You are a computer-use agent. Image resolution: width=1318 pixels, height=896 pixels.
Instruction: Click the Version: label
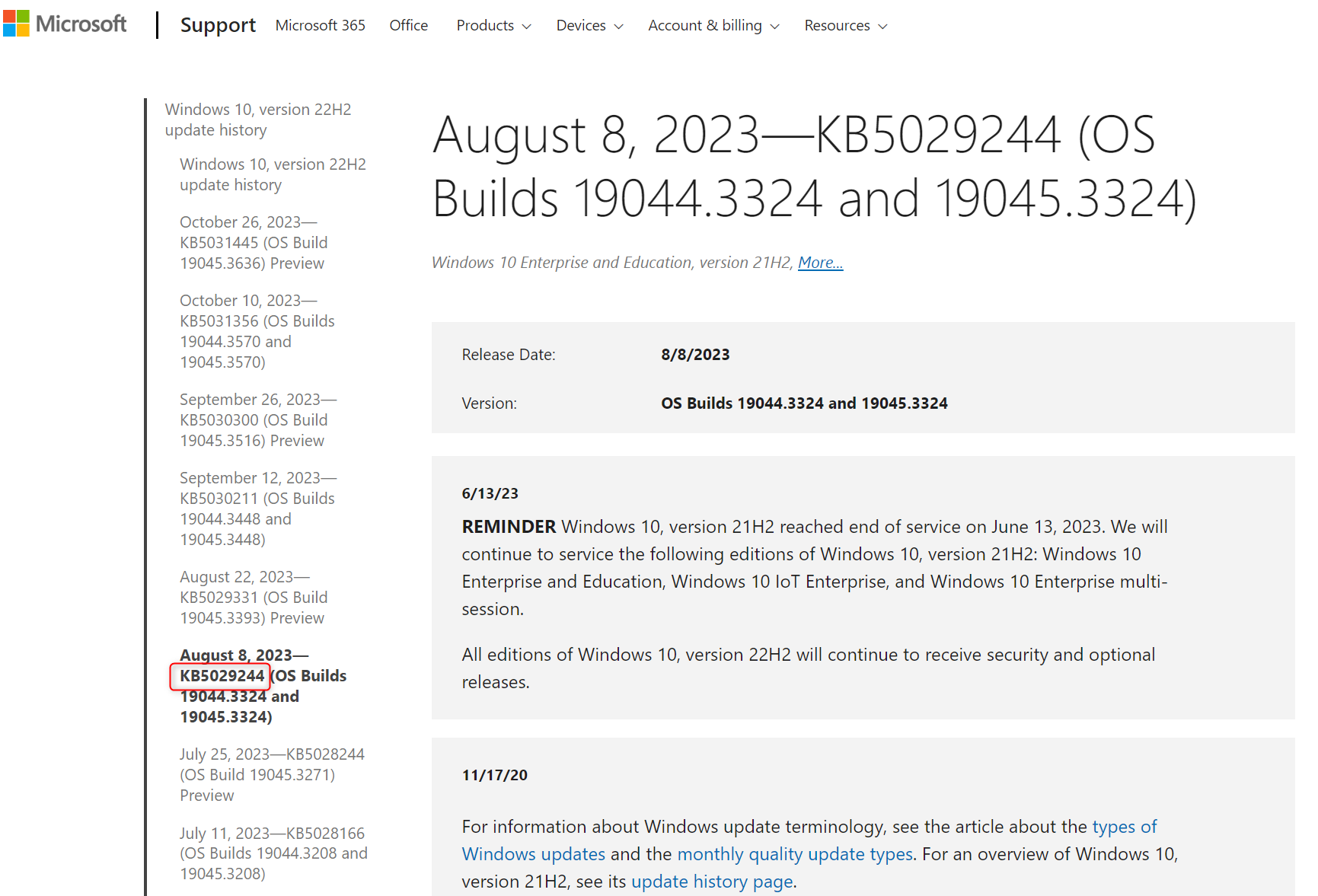tap(489, 403)
